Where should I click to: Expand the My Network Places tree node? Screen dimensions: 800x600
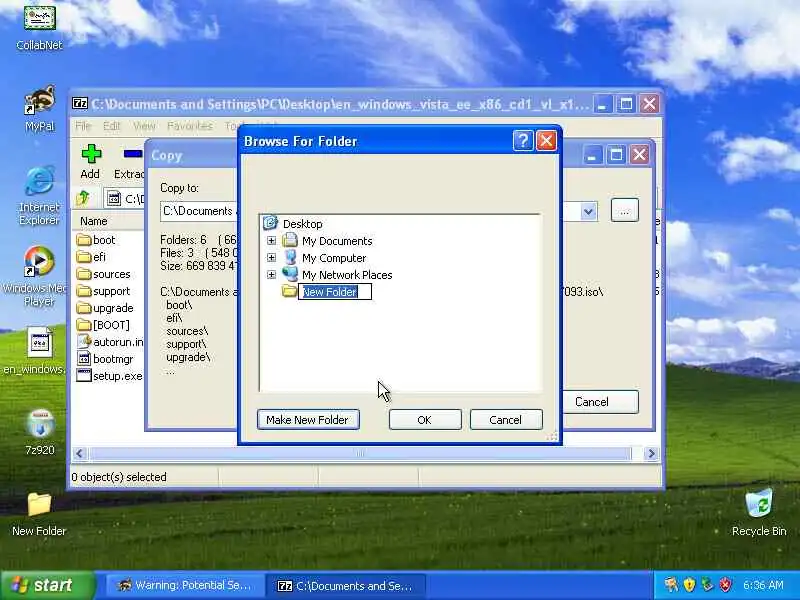tap(271, 274)
